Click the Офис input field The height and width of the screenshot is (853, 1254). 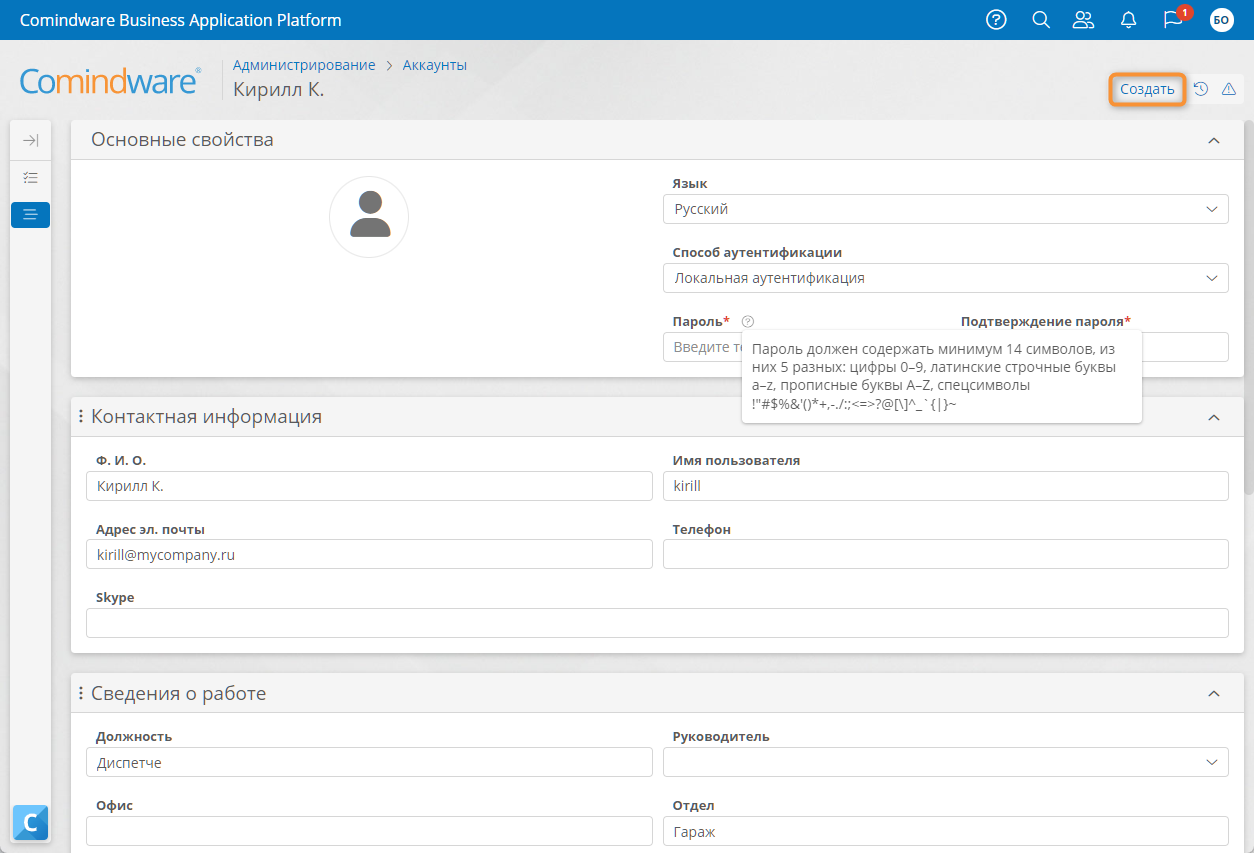369,831
